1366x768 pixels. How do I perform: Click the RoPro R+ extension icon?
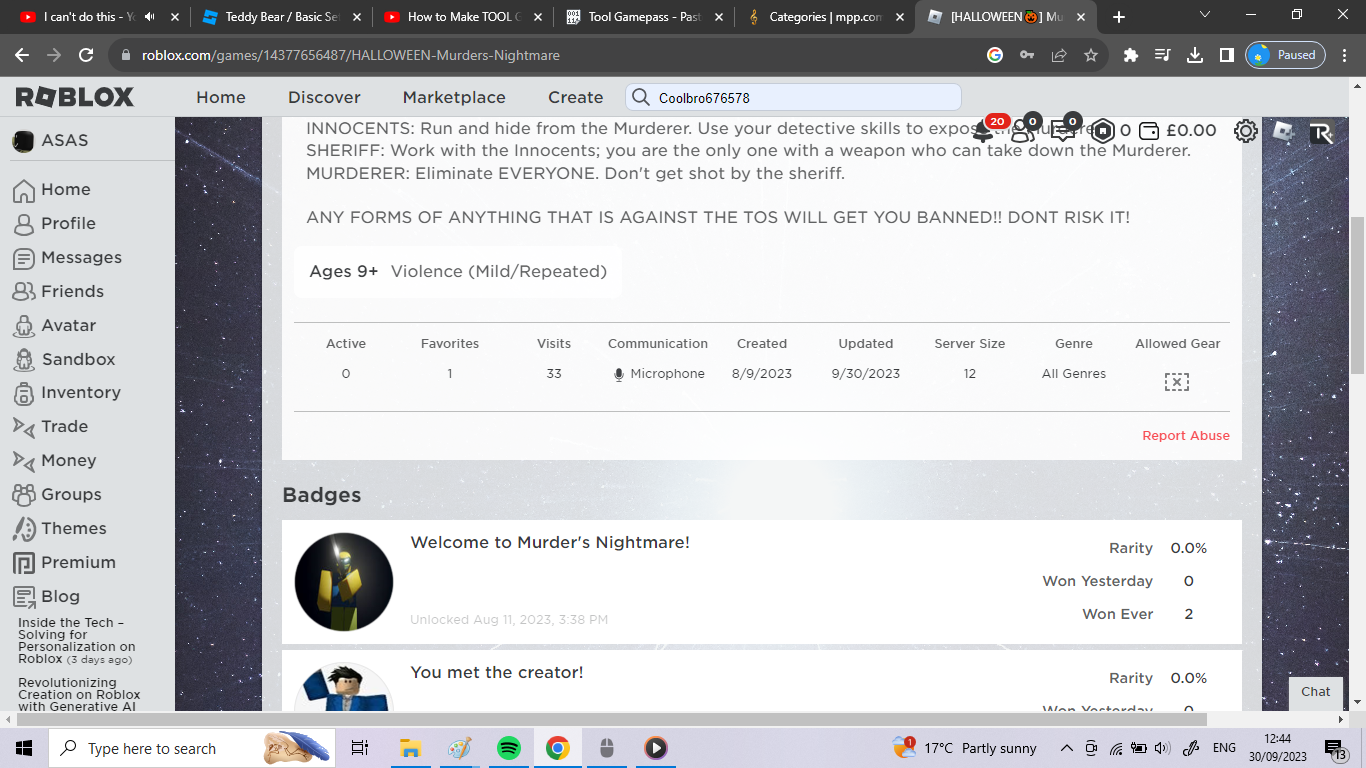point(1321,132)
